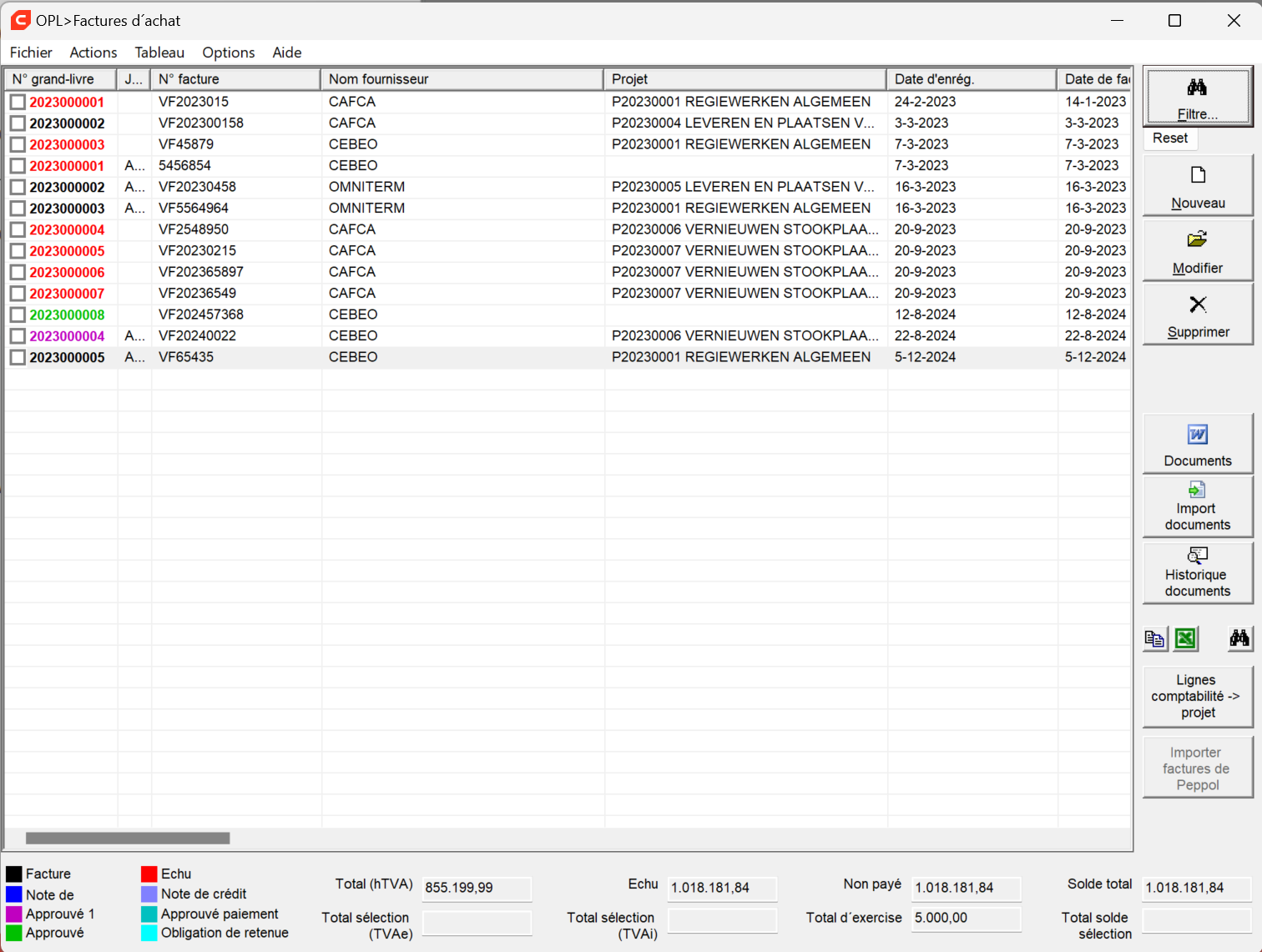Image resolution: width=1262 pixels, height=952 pixels.
Task: Click the Solde total amount field
Action: pyautogui.click(x=1197, y=888)
